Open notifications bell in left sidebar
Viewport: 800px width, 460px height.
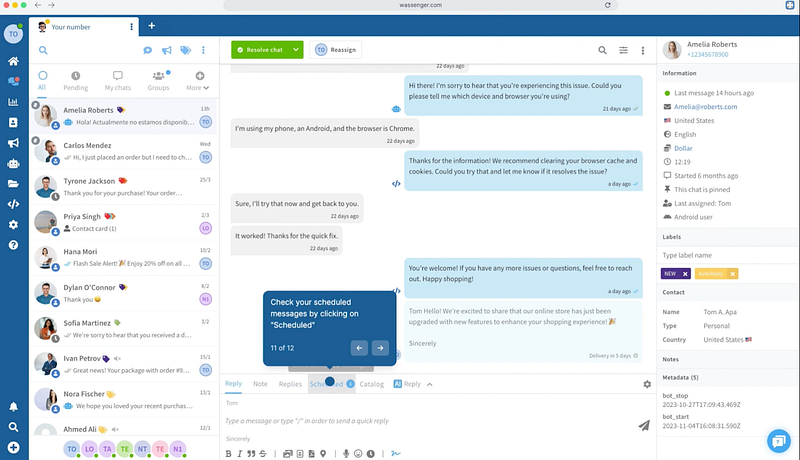14,407
